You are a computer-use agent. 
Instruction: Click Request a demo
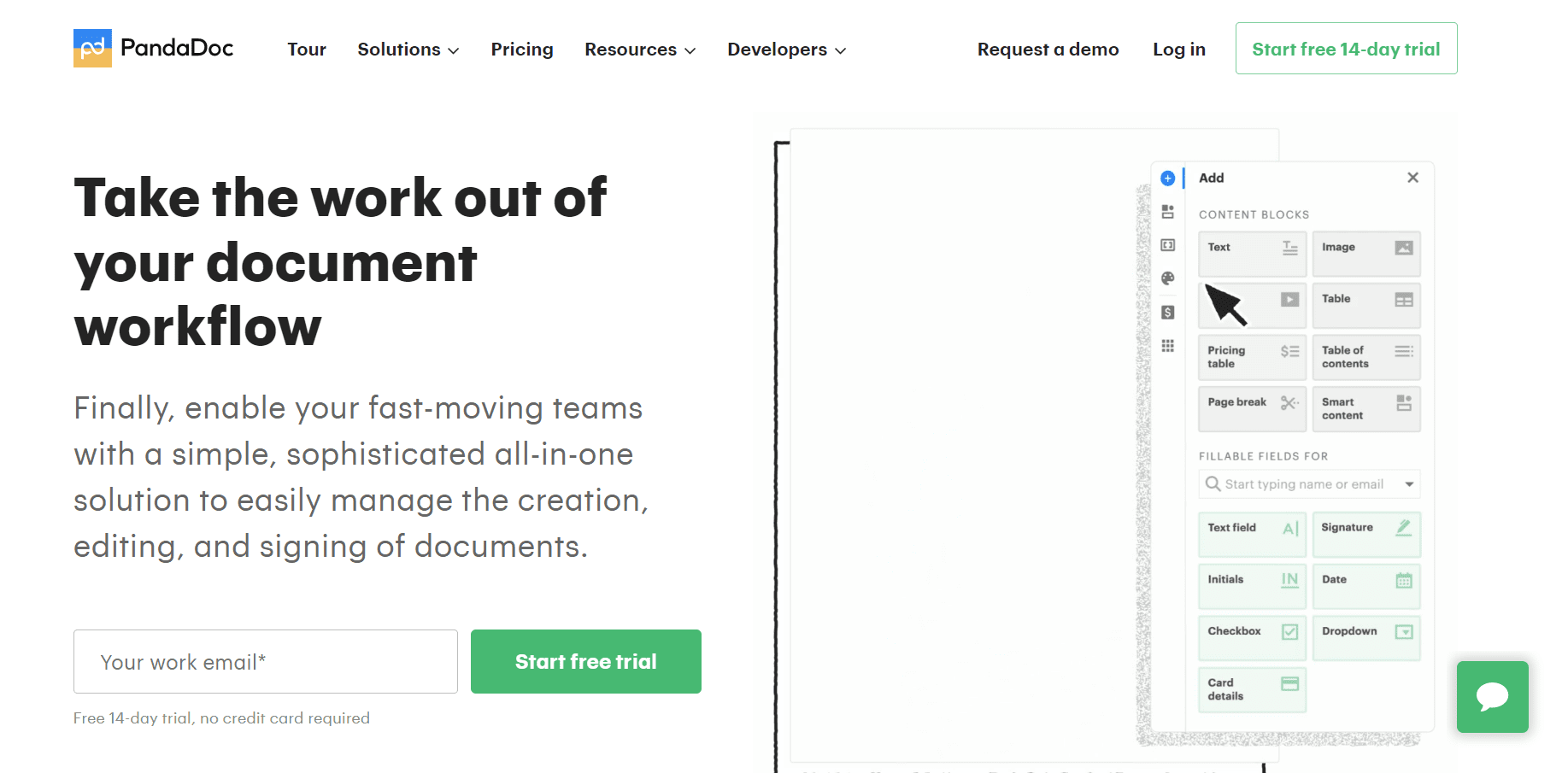[x=1048, y=50]
